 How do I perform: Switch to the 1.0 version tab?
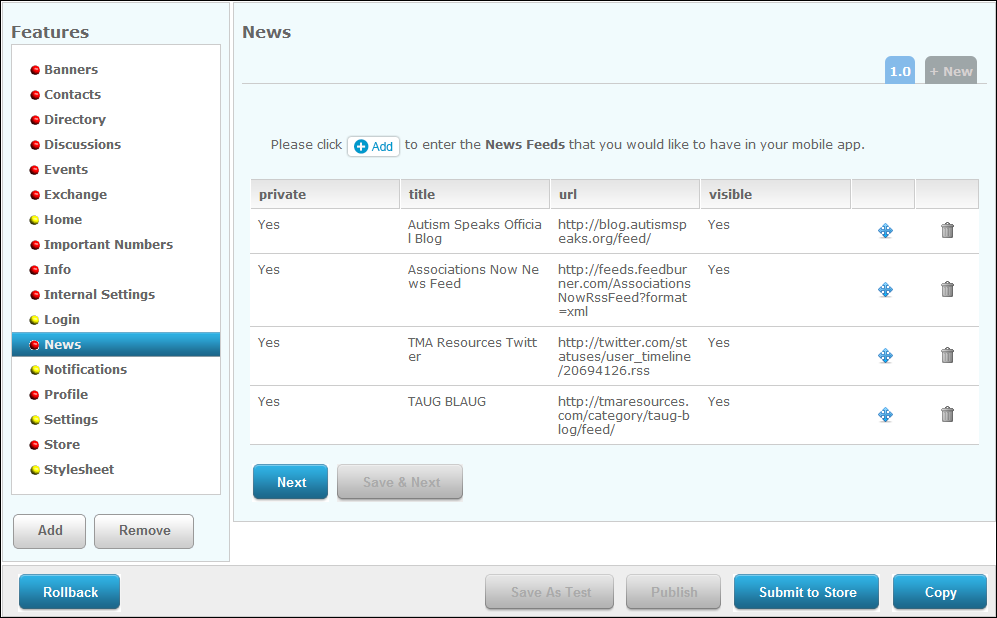point(900,71)
